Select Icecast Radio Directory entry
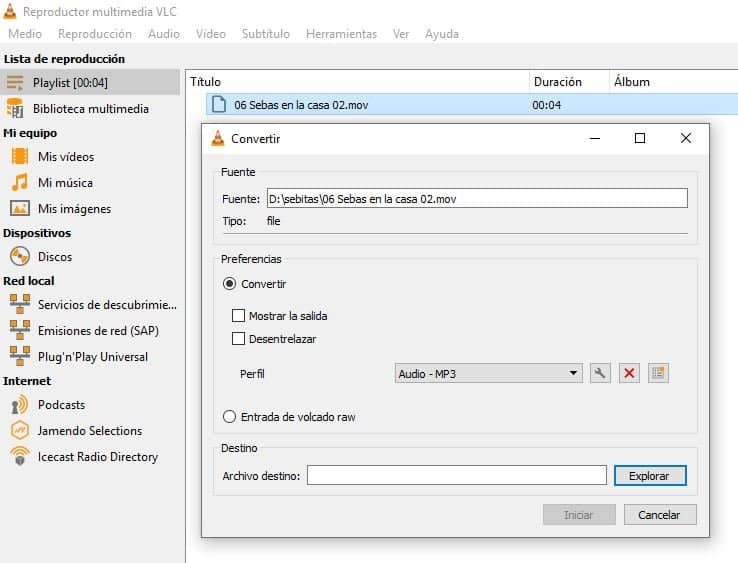Viewport: 738px width, 563px height. click(x=98, y=457)
